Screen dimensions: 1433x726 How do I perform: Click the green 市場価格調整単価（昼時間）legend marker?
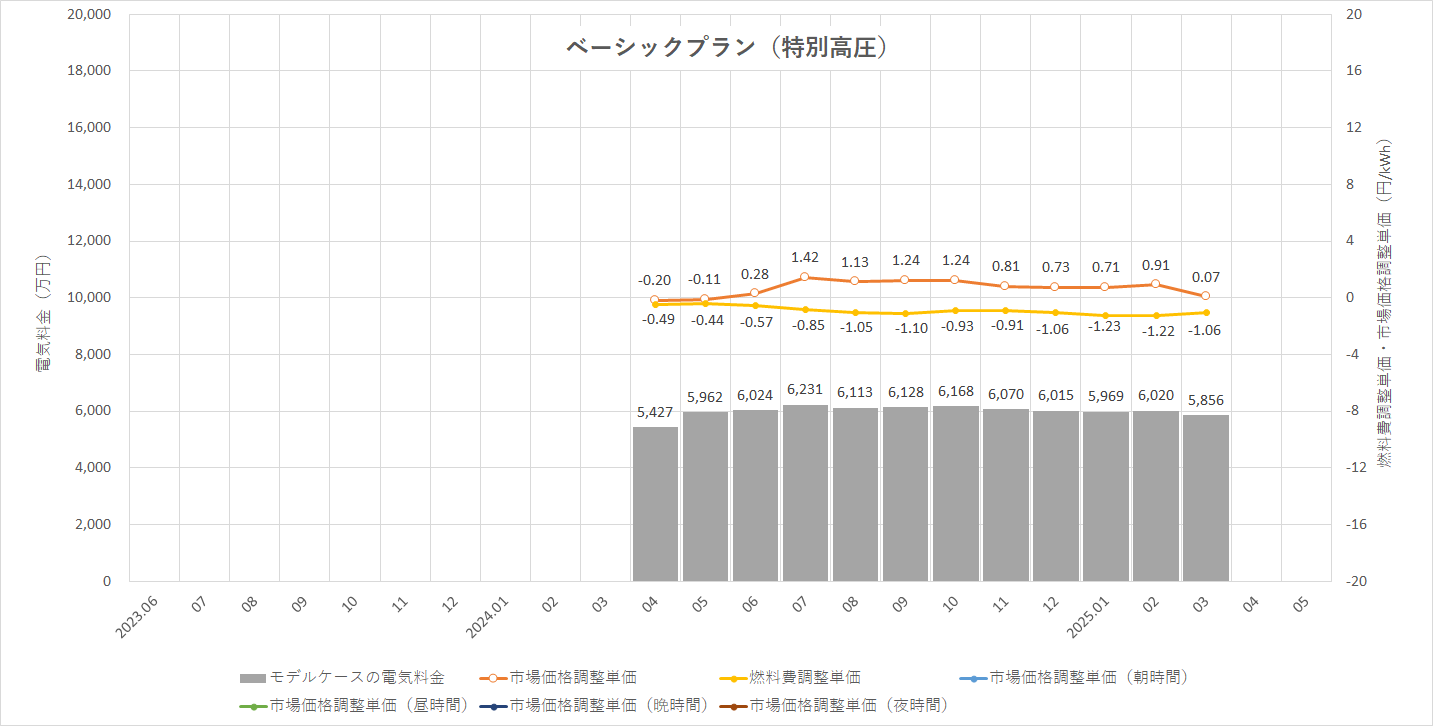click(255, 705)
